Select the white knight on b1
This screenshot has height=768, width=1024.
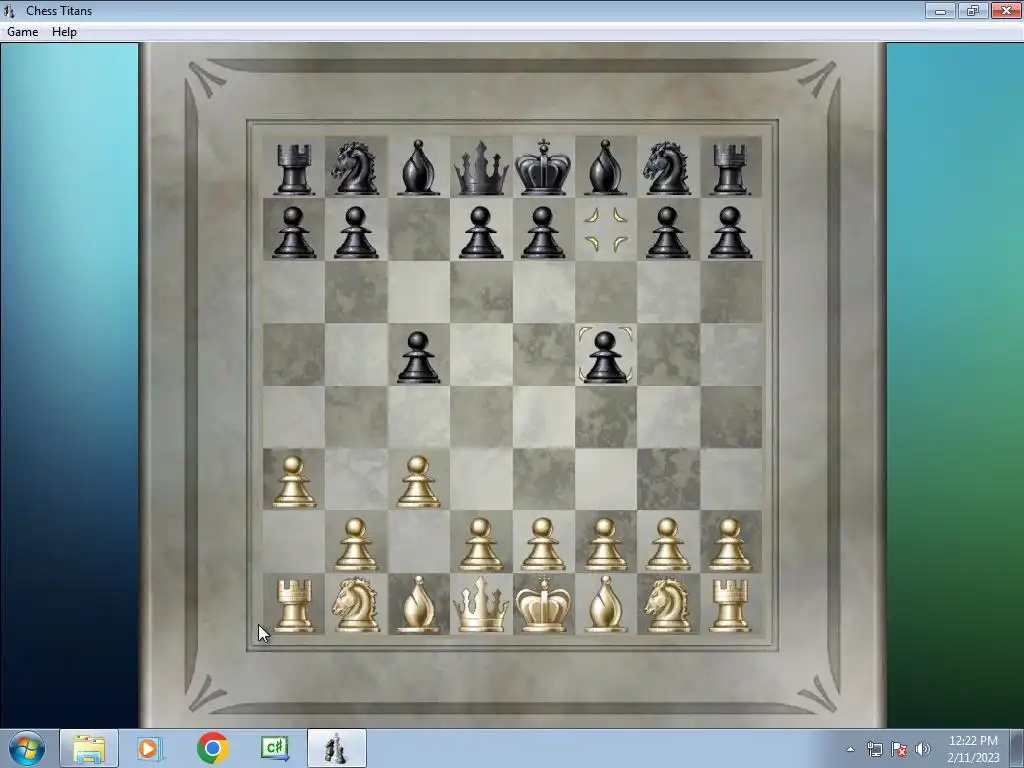click(356, 605)
